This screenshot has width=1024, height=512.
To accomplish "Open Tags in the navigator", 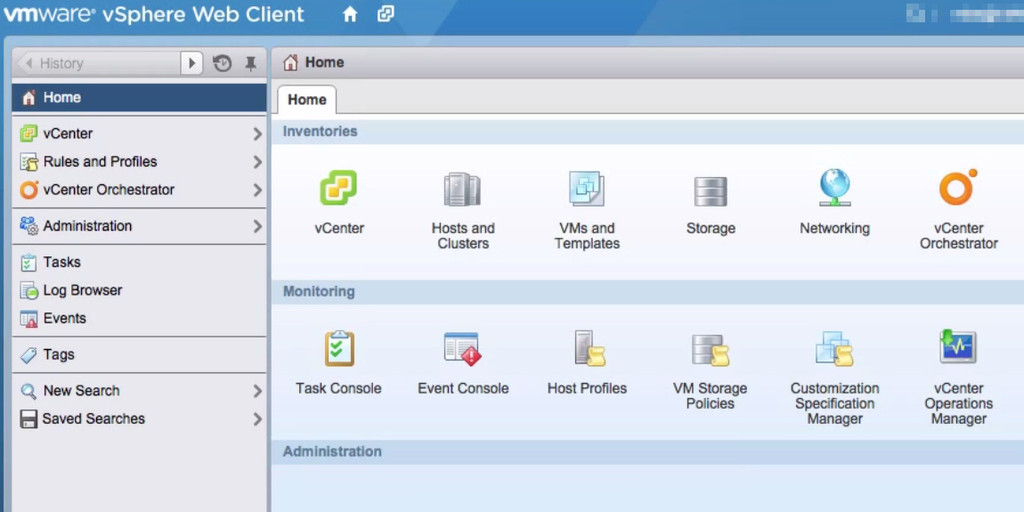I will (x=139, y=355).
